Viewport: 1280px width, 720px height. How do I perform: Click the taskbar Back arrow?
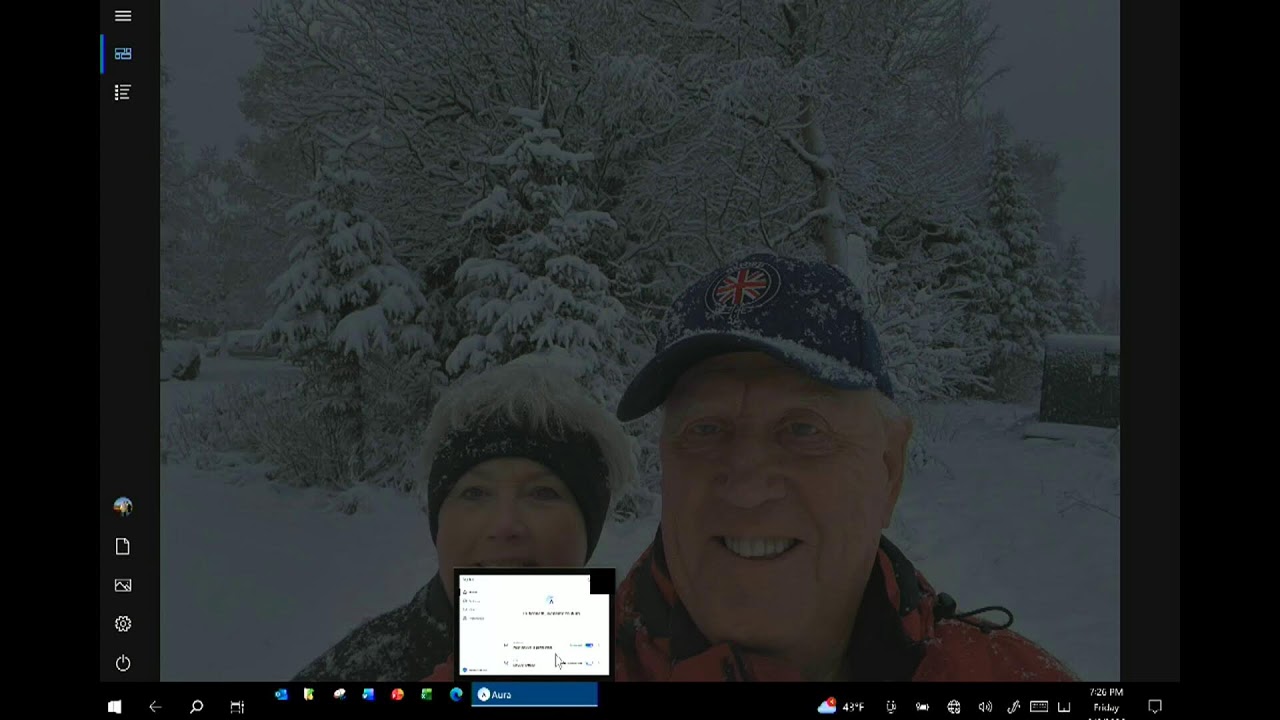[x=155, y=707]
